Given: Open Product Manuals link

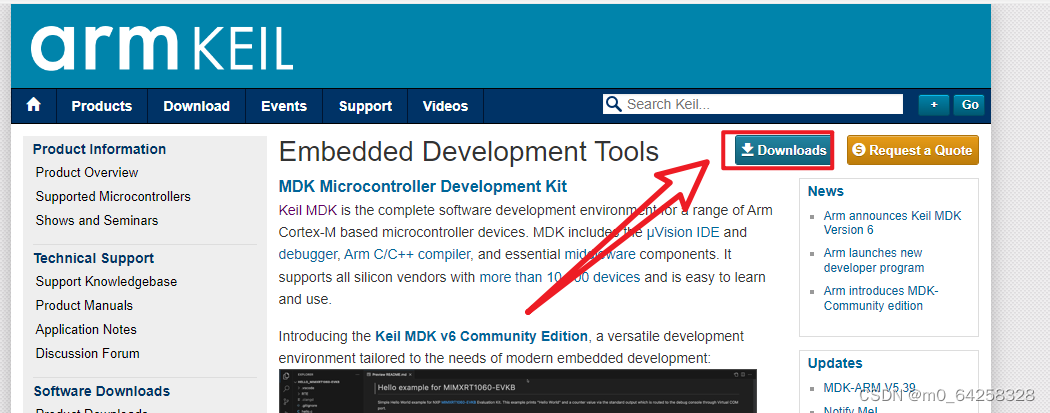Looking at the screenshot, I should (x=84, y=305).
